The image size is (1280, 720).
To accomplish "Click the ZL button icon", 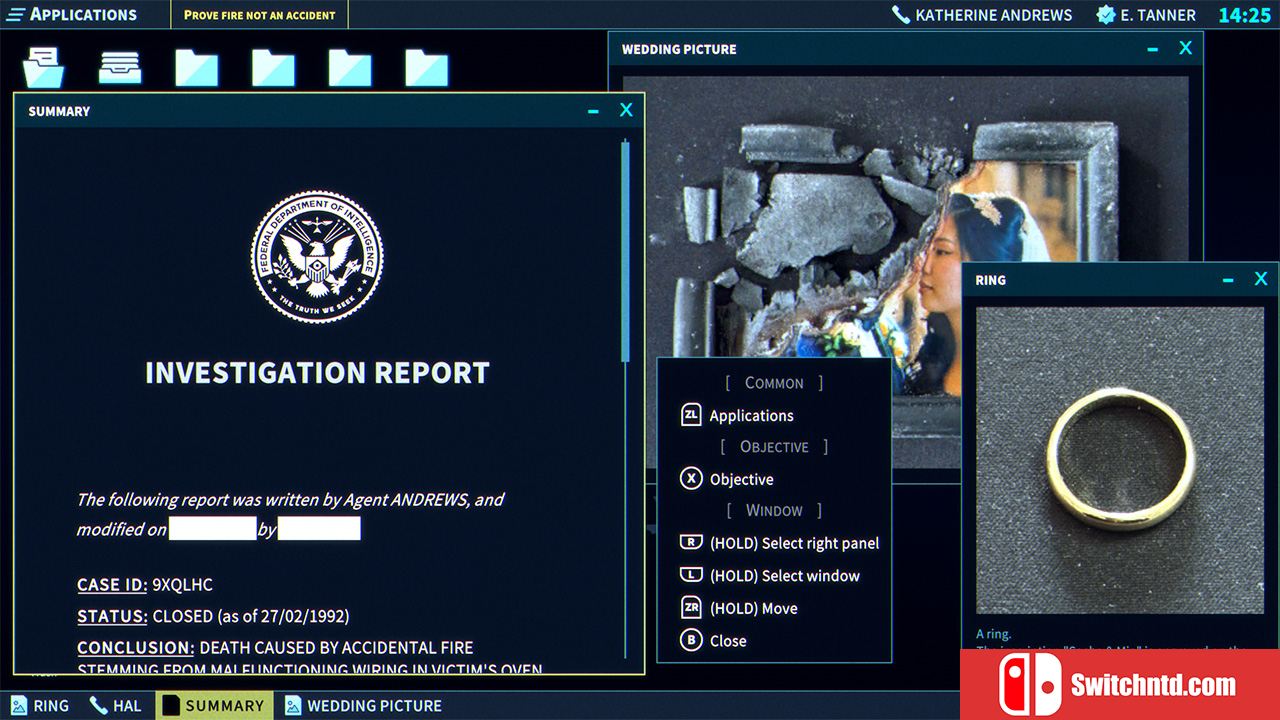I will coord(691,415).
